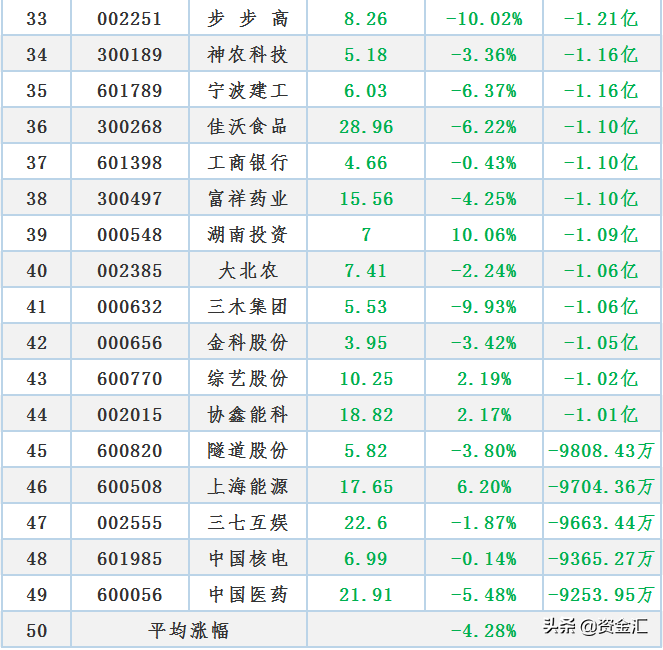Click the stock name 佳沃食品
Image resolution: width=663 pixels, height=650 pixels.
pos(248,127)
